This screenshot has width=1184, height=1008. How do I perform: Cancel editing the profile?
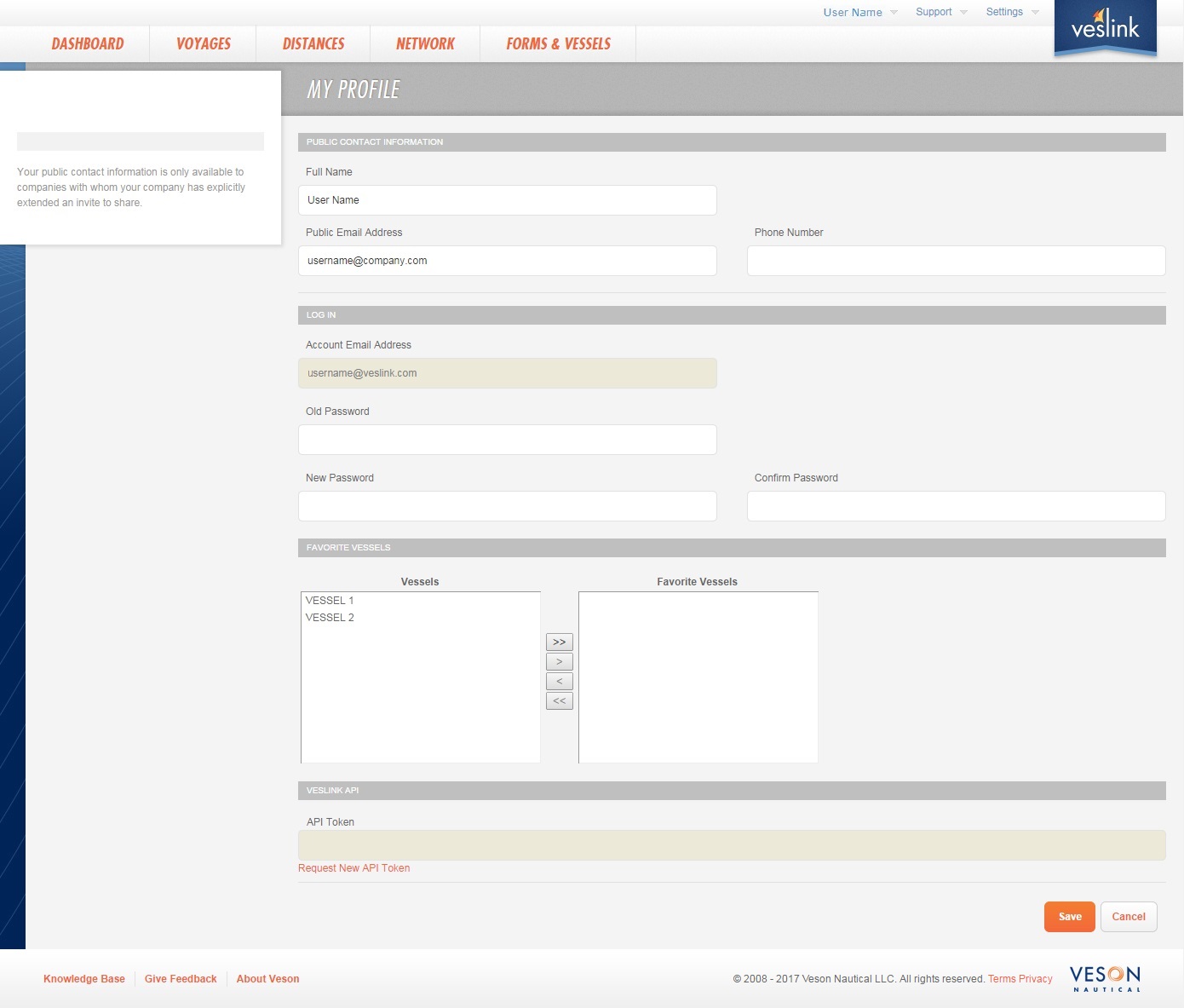[1129, 916]
